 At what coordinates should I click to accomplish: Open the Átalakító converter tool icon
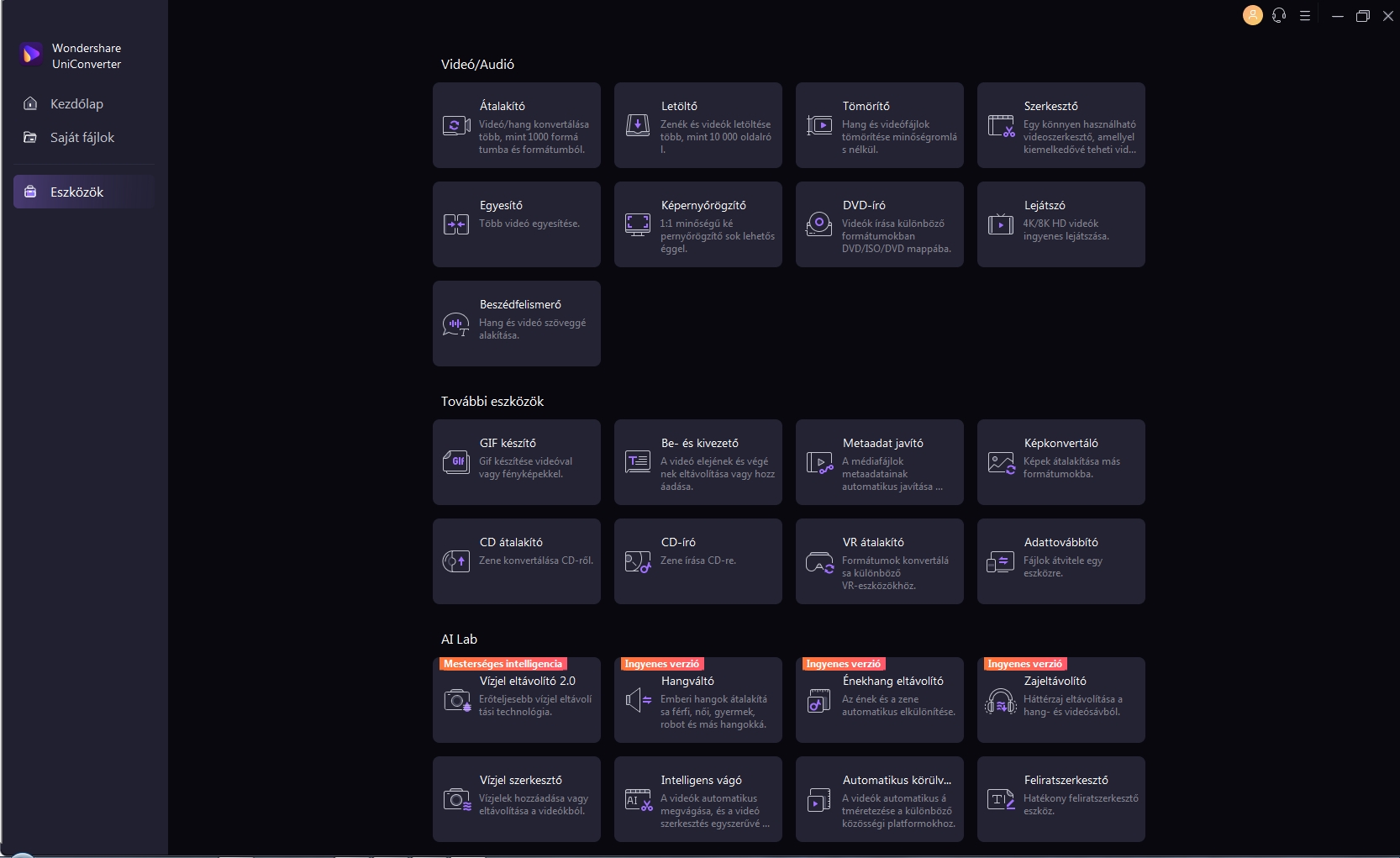coord(455,126)
